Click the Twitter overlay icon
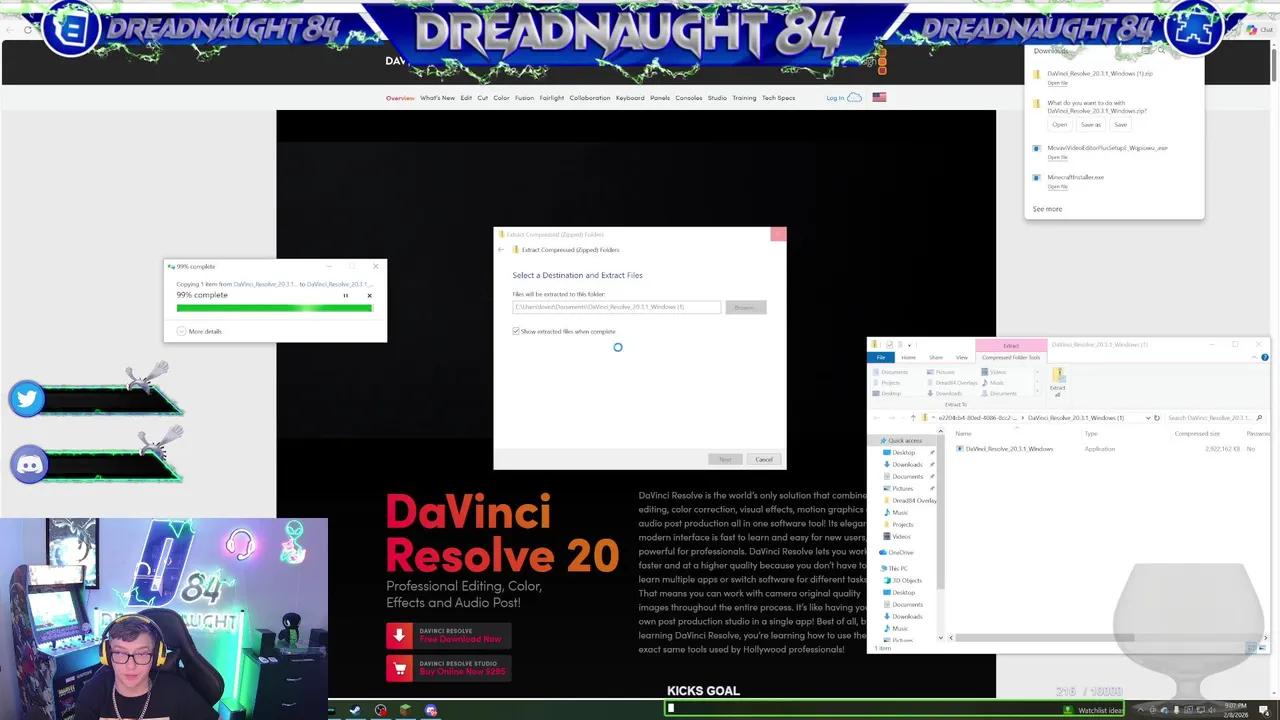The width and height of the screenshot is (1280, 720). coord(27,399)
